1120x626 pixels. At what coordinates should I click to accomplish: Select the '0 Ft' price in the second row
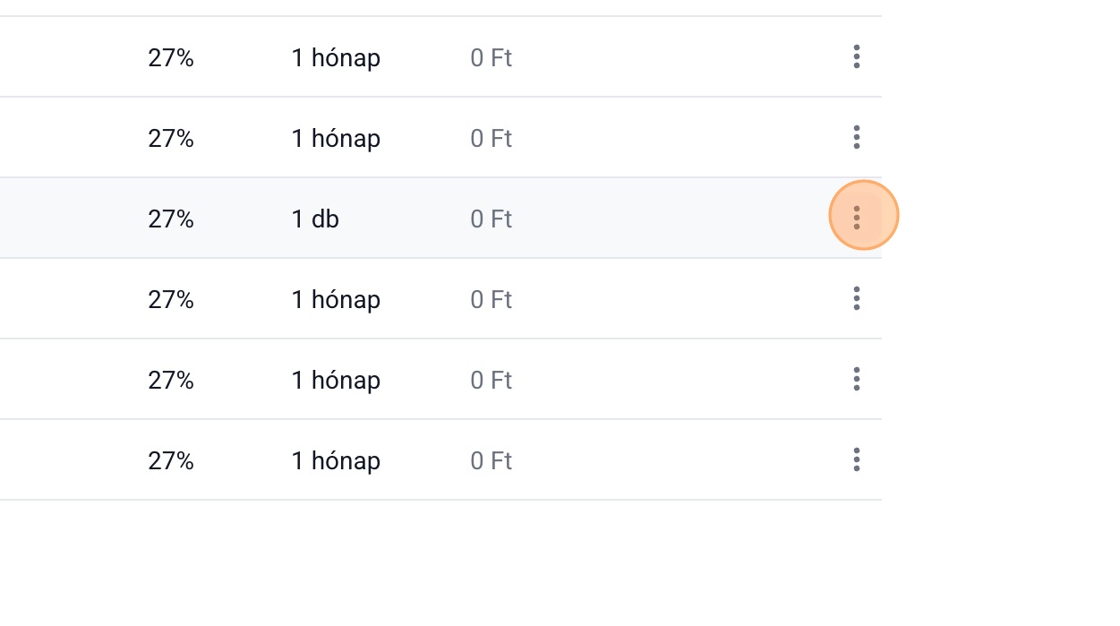coord(491,138)
